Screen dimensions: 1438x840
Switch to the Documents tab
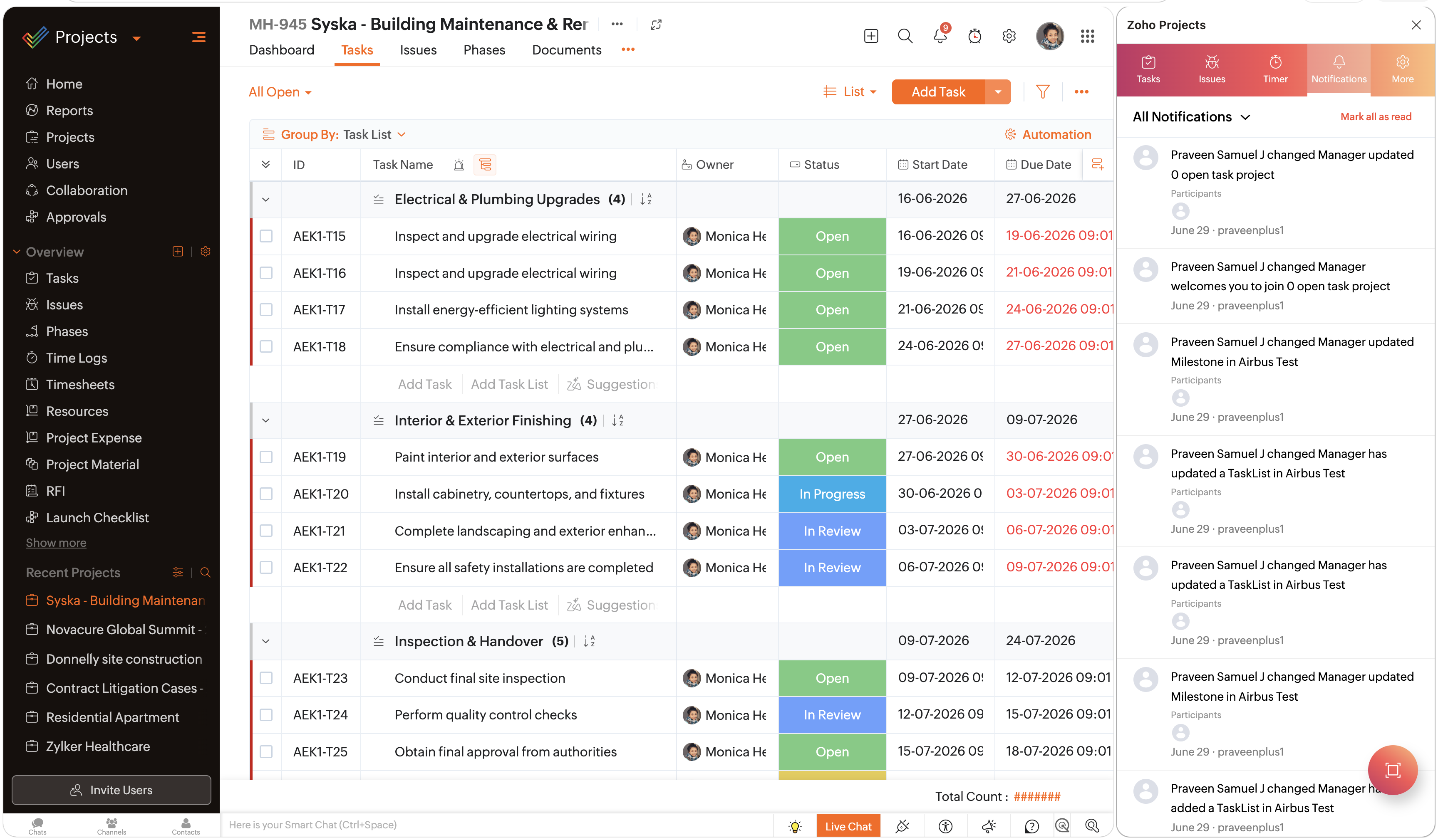tap(567, 50)
